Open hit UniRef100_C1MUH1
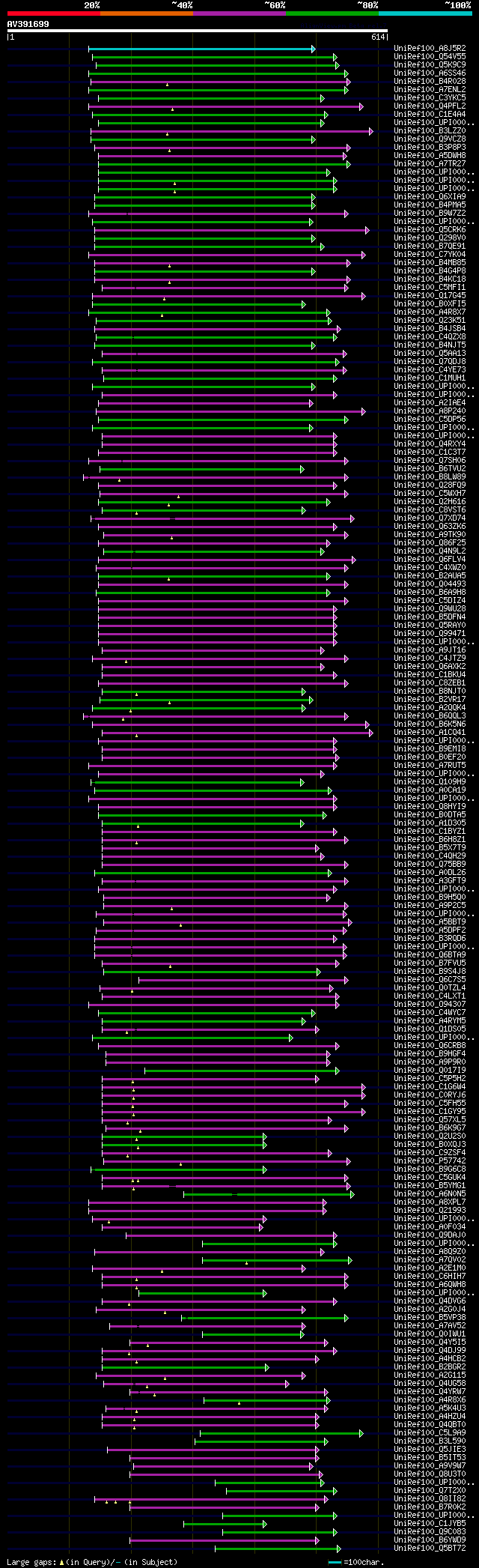The width and height of the screenshot is (479, 1568). click(430, 378)
